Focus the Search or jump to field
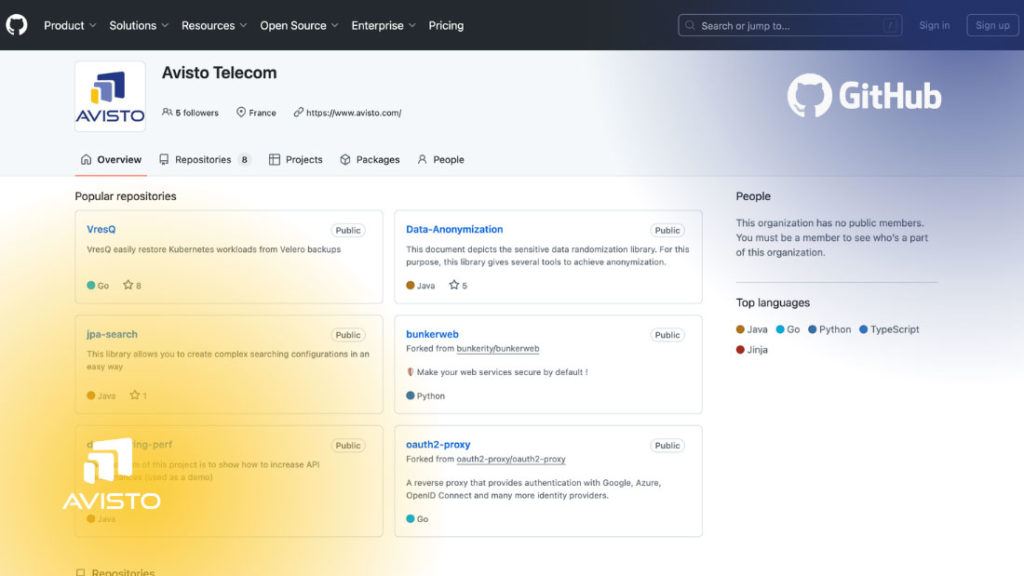 (x=790, y=25)
